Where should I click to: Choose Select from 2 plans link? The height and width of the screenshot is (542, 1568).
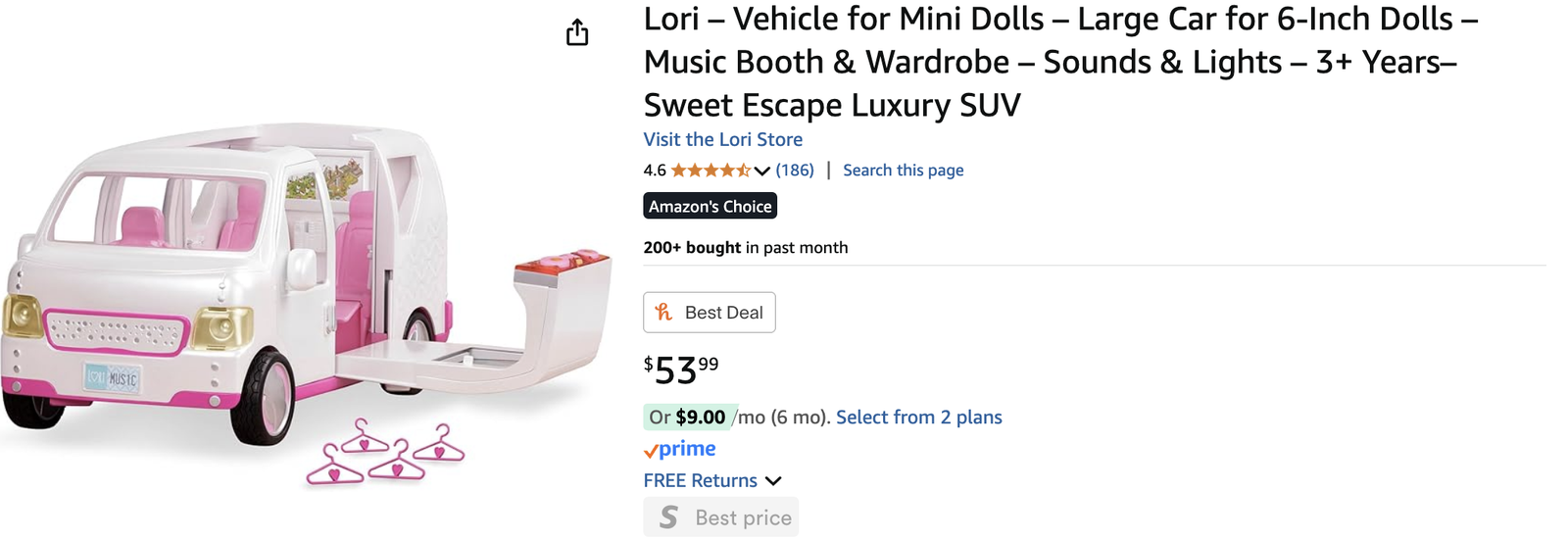[918, 418]
